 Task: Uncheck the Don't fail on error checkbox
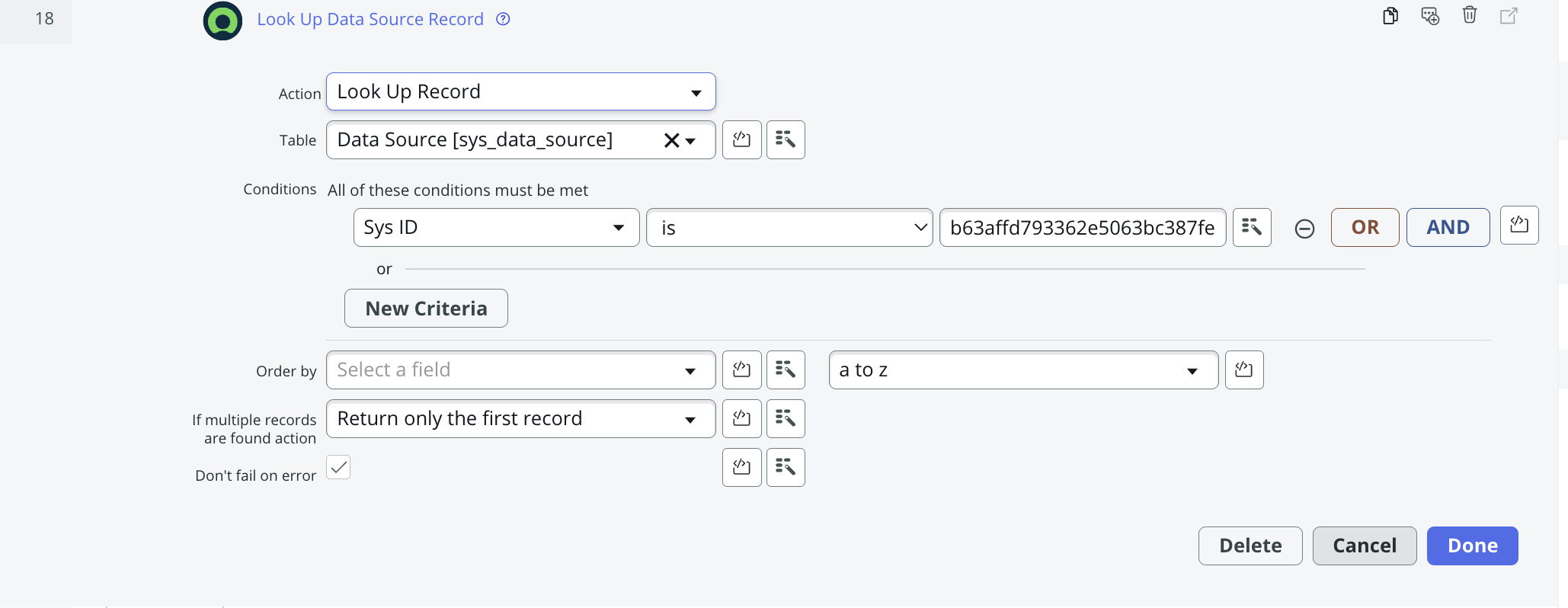pyautogui.click(x=338, y=467)
